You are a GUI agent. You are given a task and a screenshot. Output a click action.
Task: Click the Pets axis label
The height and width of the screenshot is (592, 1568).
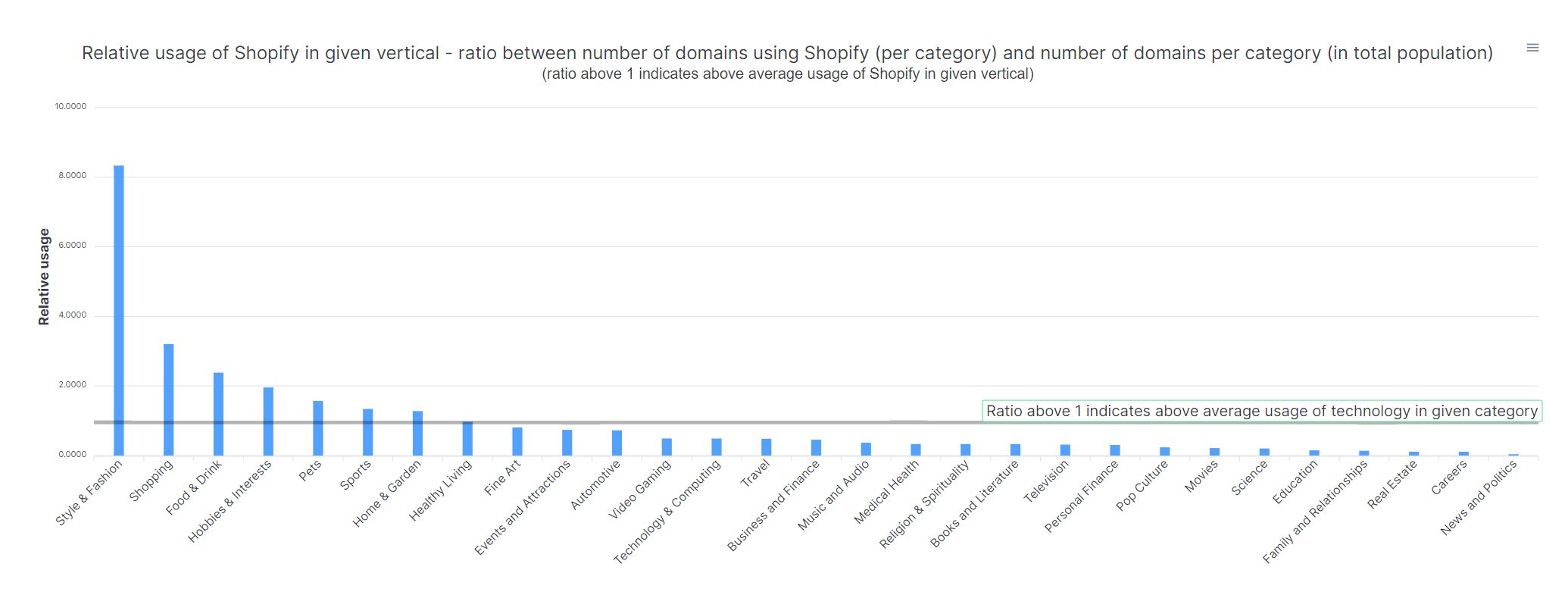[x=311, y=471]
